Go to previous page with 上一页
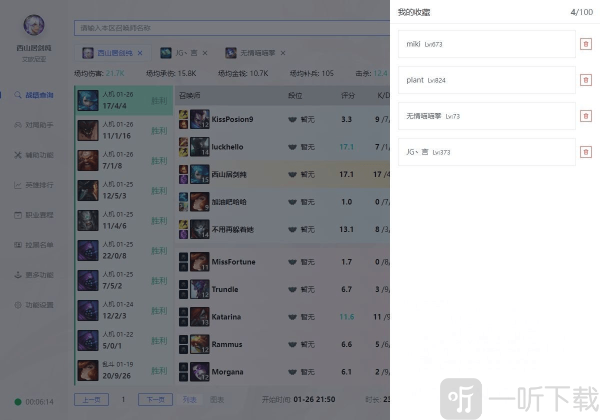Screen dimensions: 600x420 91,400
